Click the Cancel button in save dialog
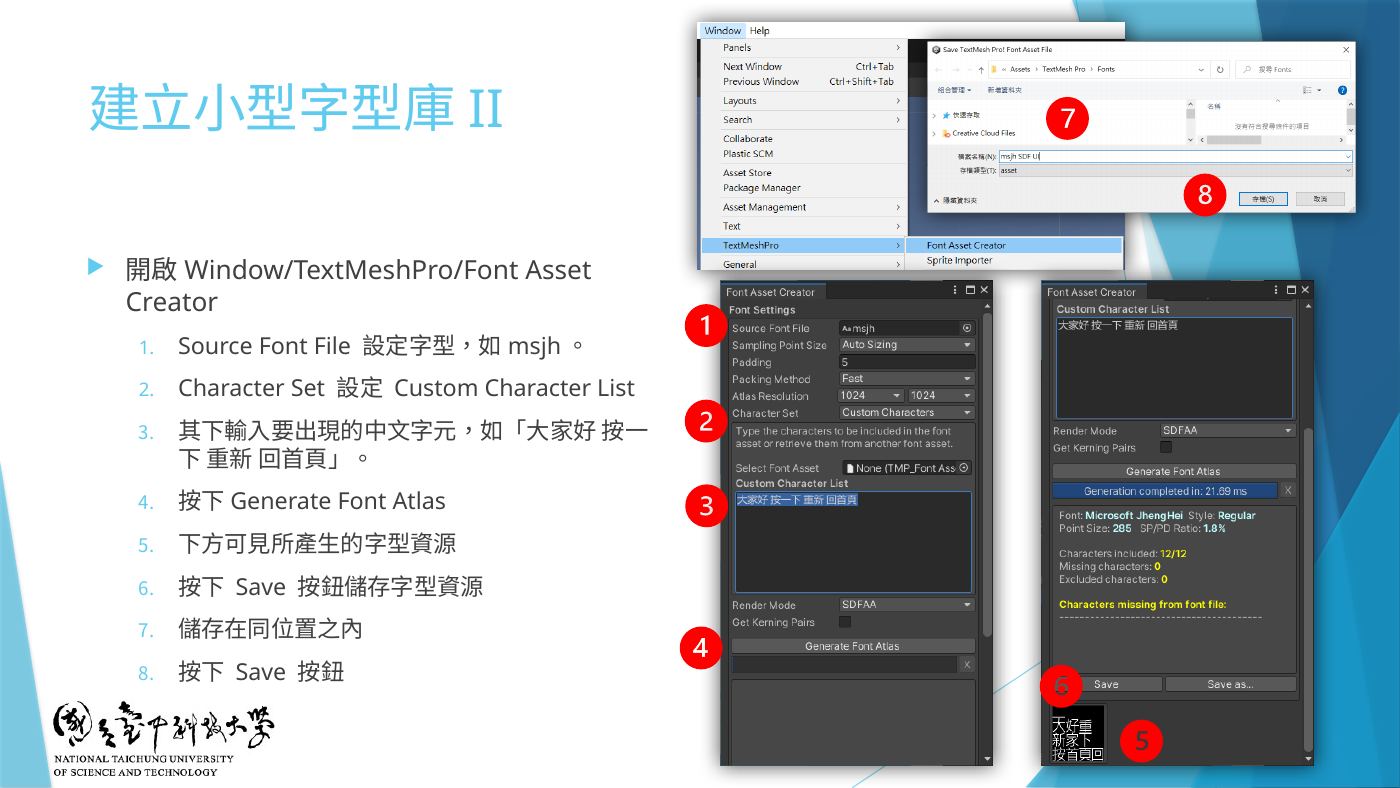Image resolution: width=1400 pixels, height=788 pixels. (1320, 199)
